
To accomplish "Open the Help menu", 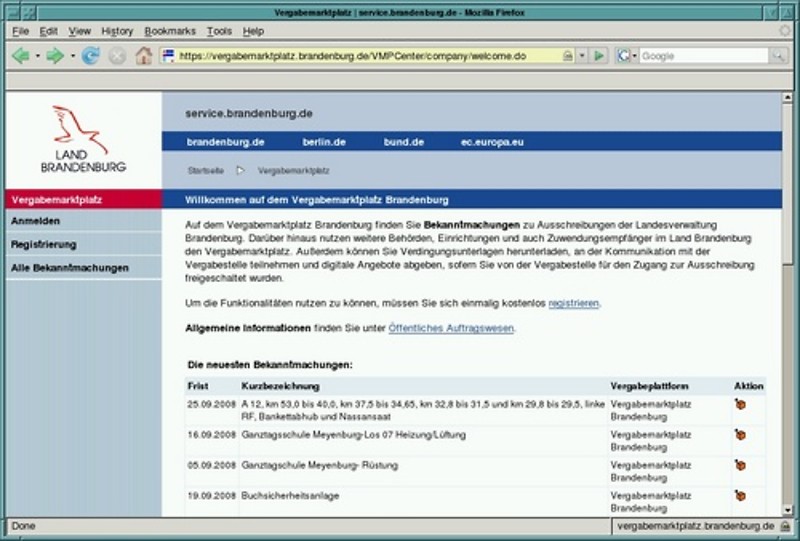I will pos(253,31).
